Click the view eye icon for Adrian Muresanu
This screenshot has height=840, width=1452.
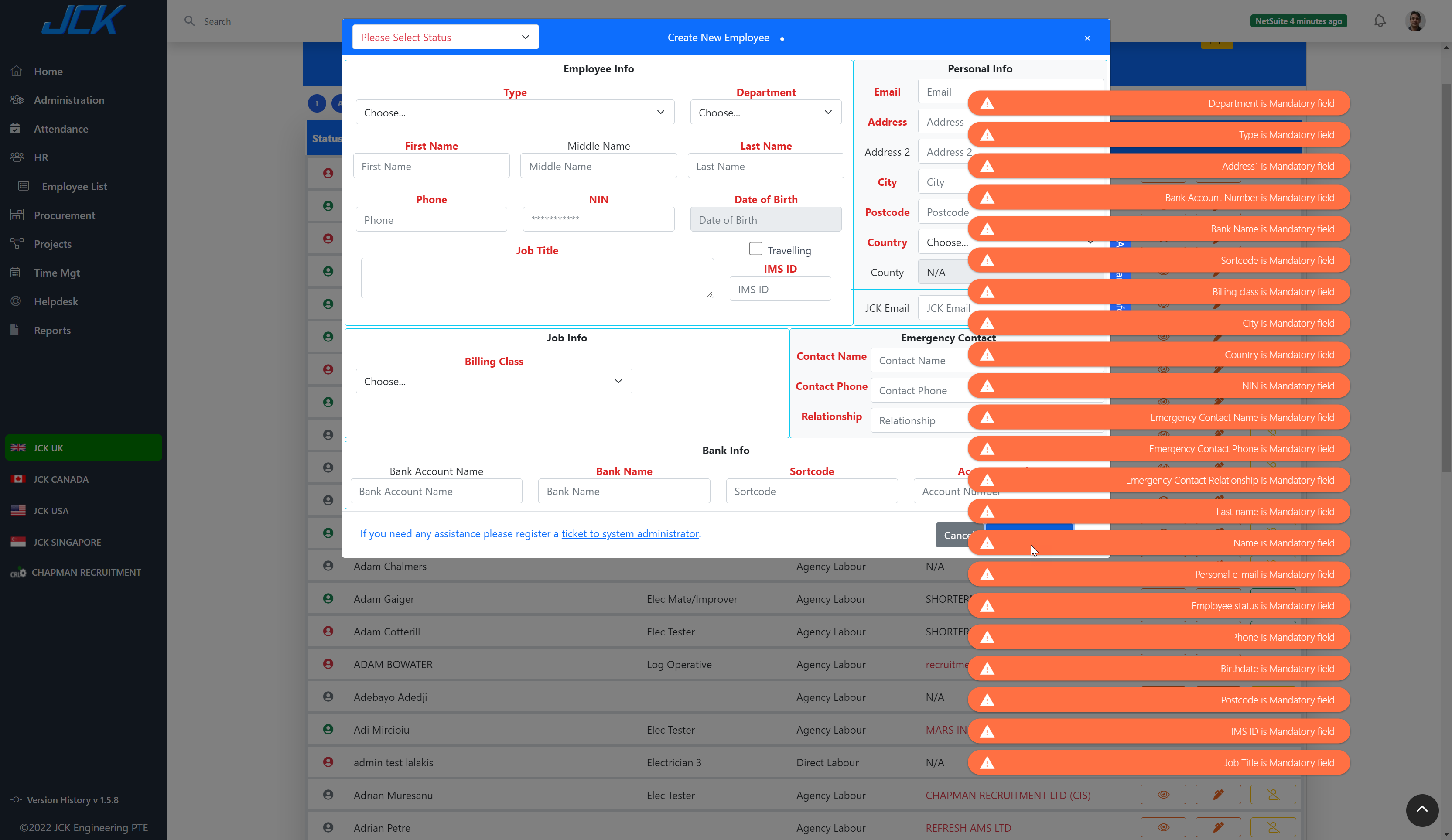click(x=1162, y=794)
